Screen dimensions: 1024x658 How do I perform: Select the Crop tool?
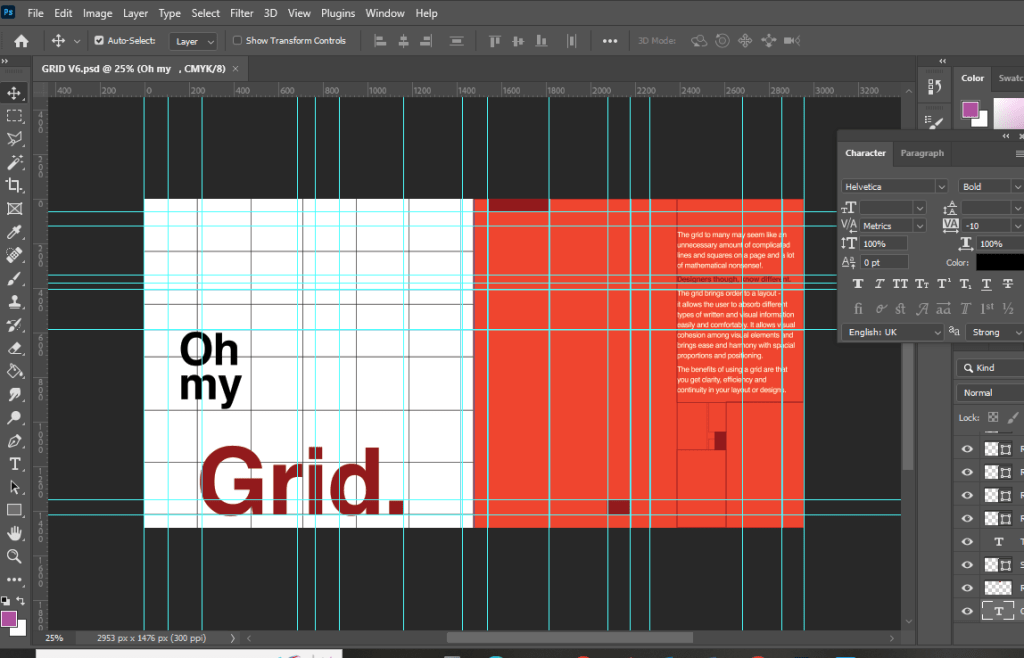14,185
